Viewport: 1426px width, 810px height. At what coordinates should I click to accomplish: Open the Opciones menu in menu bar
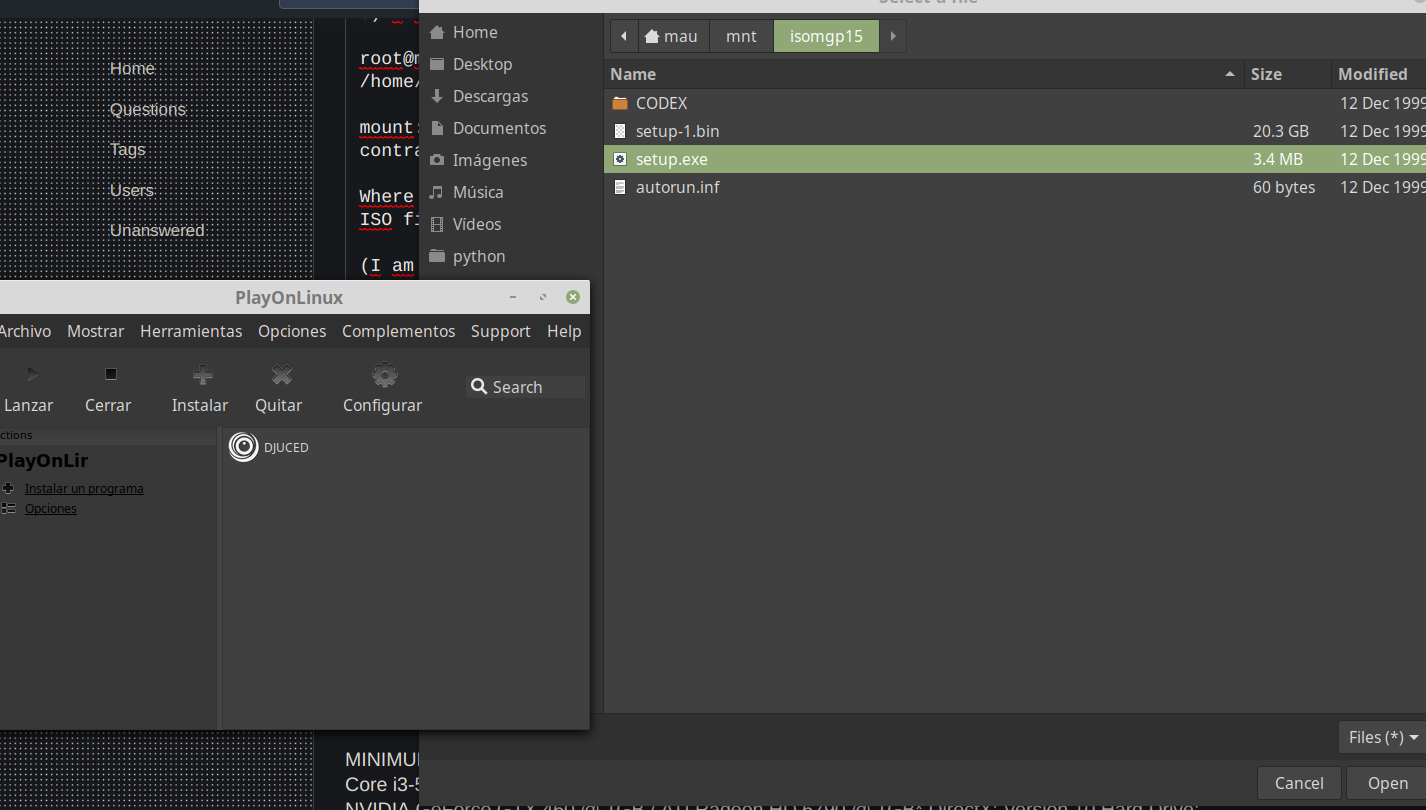click(292, 331)
